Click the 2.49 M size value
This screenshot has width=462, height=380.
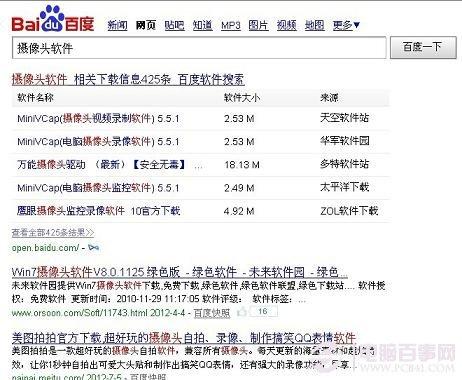[239, 188]
